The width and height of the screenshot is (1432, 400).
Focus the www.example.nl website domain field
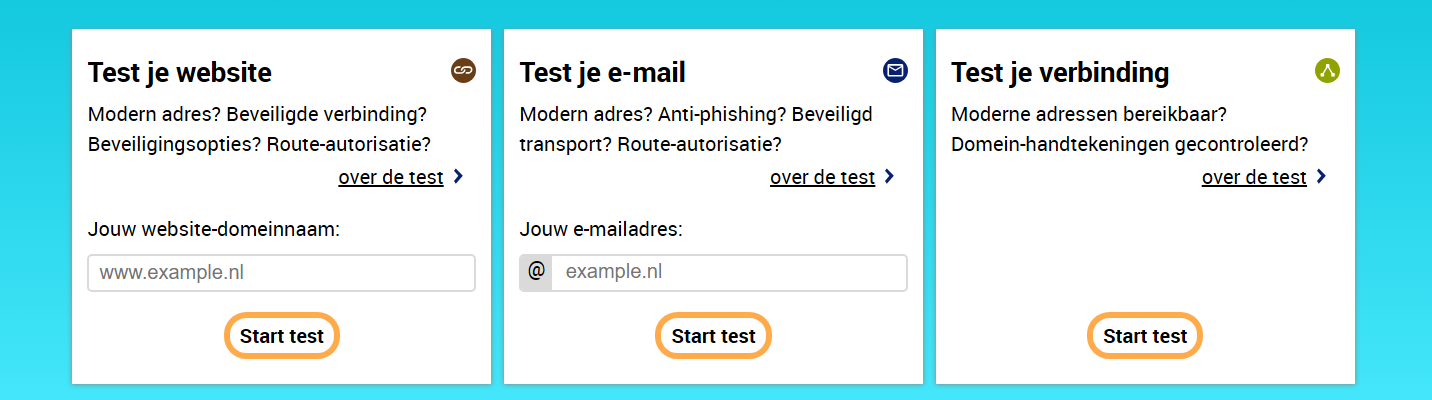point(282,273)
